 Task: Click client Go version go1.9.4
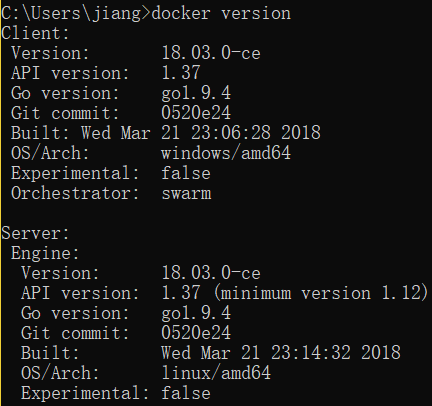pyautogui.click(x=196, y=94)
